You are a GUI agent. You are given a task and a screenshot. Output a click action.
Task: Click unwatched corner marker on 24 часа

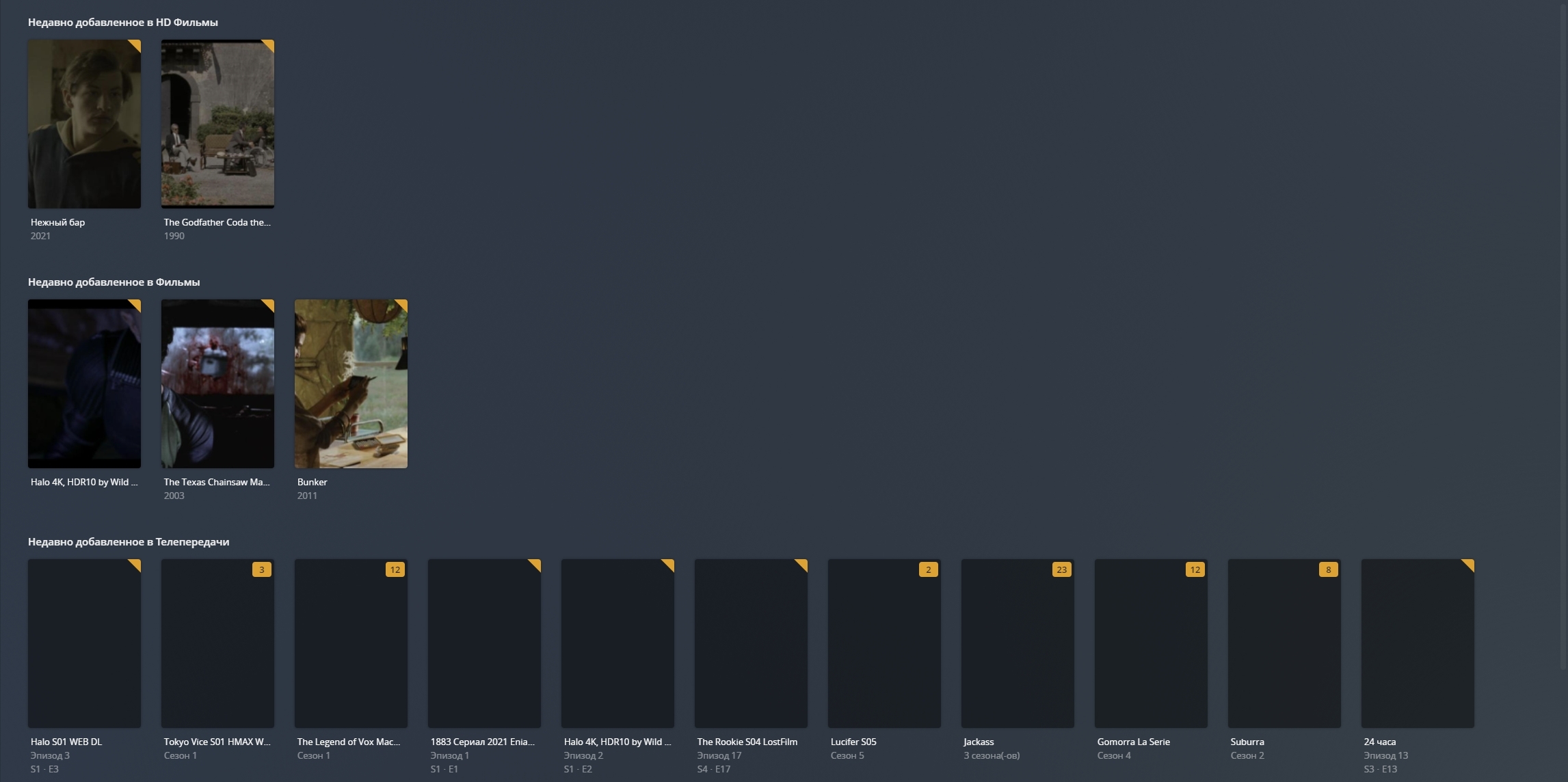(1469, 564)
